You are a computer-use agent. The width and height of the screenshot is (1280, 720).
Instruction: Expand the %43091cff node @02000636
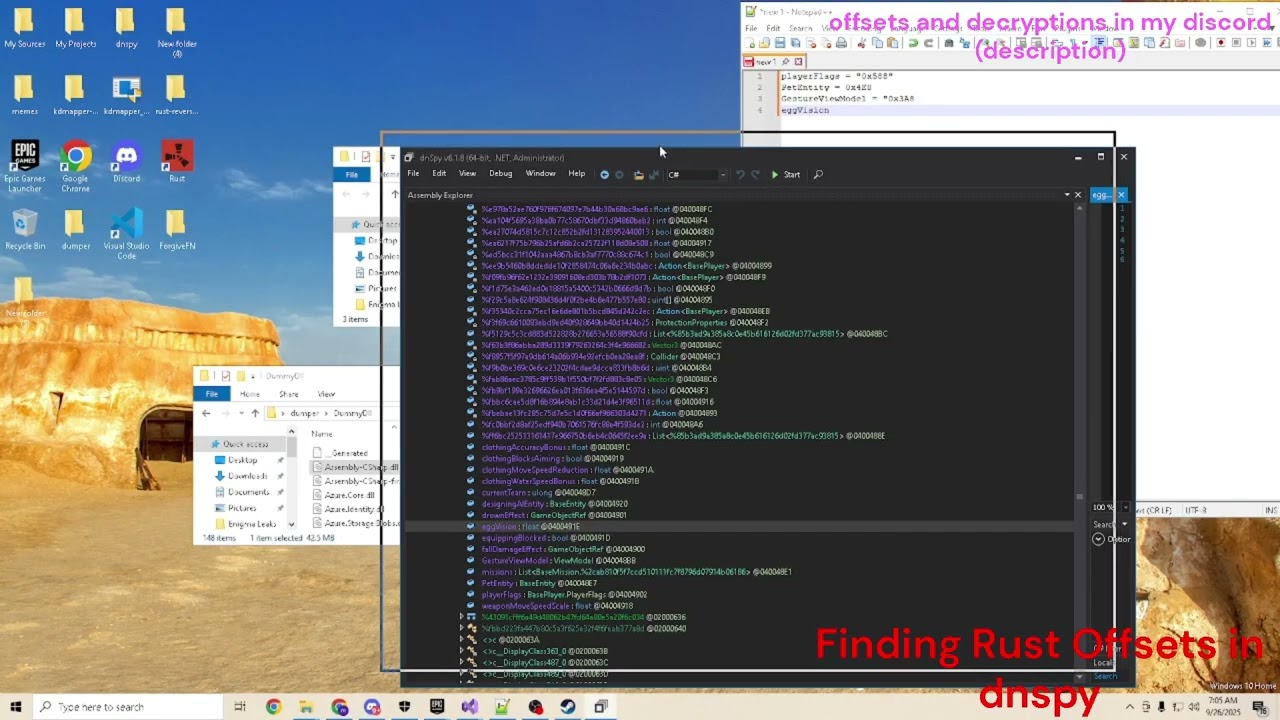[x=462, y=617]
